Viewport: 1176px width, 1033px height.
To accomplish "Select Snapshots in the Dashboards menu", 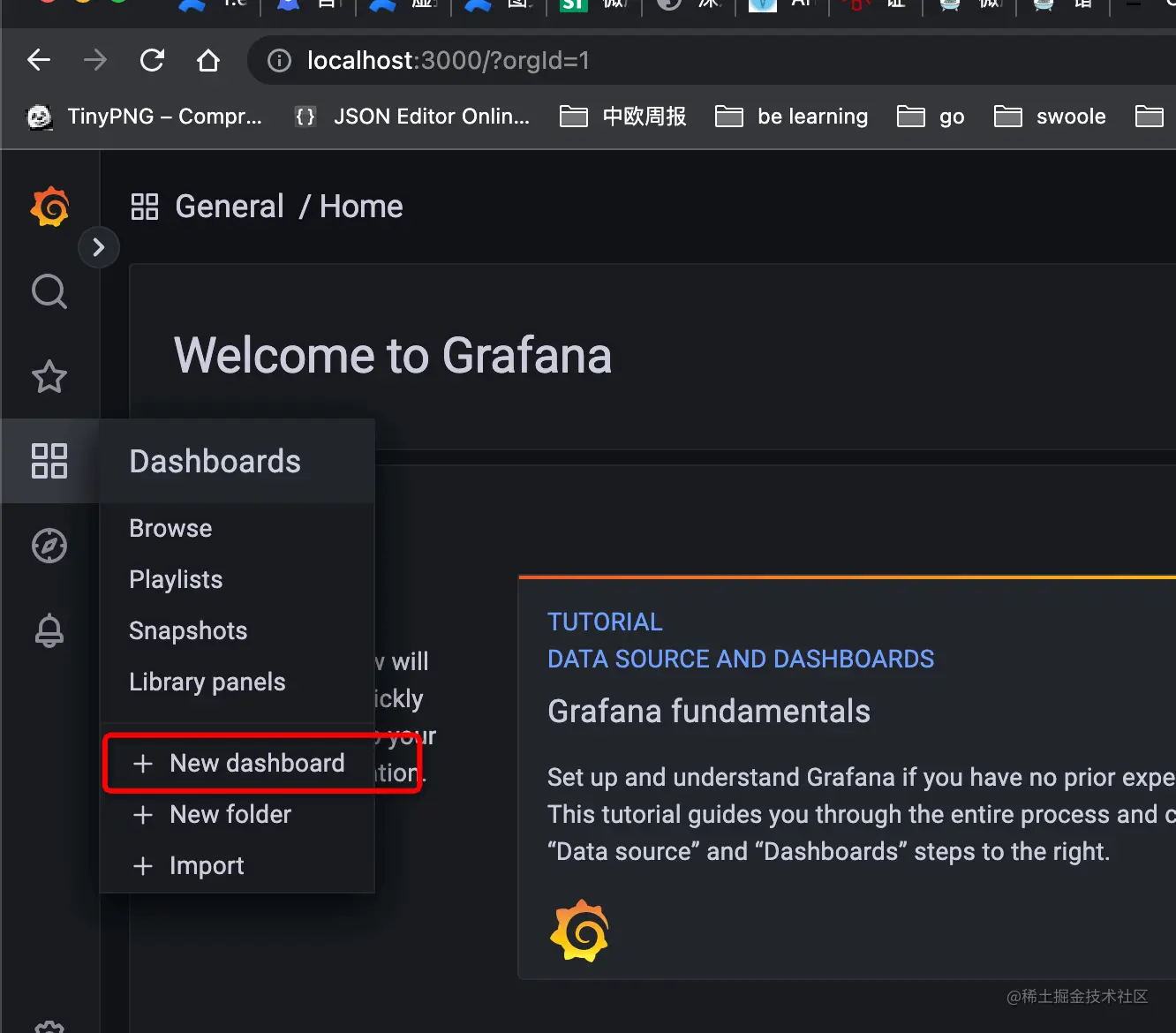I will coord(188,630).
